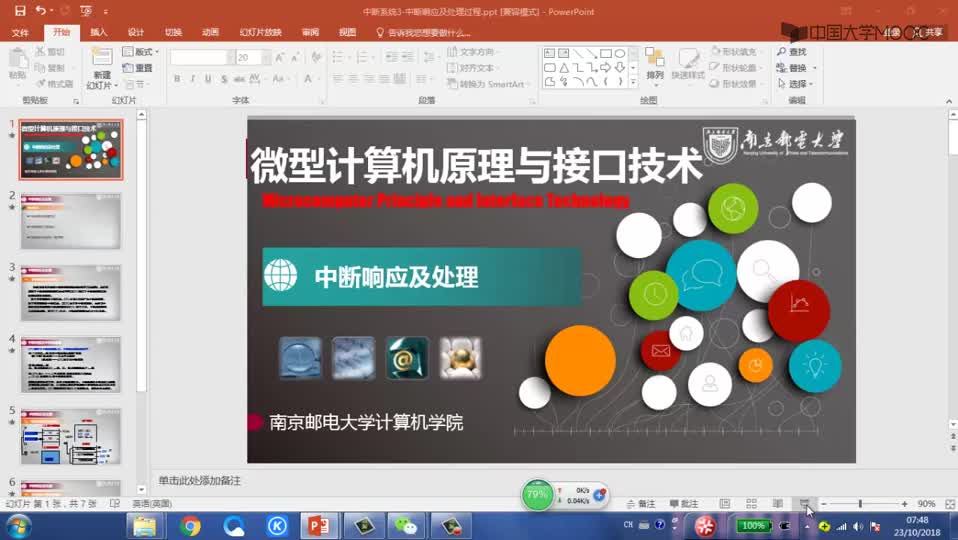
Task: Click the zoom slider handle
Action: pos(860,504)
